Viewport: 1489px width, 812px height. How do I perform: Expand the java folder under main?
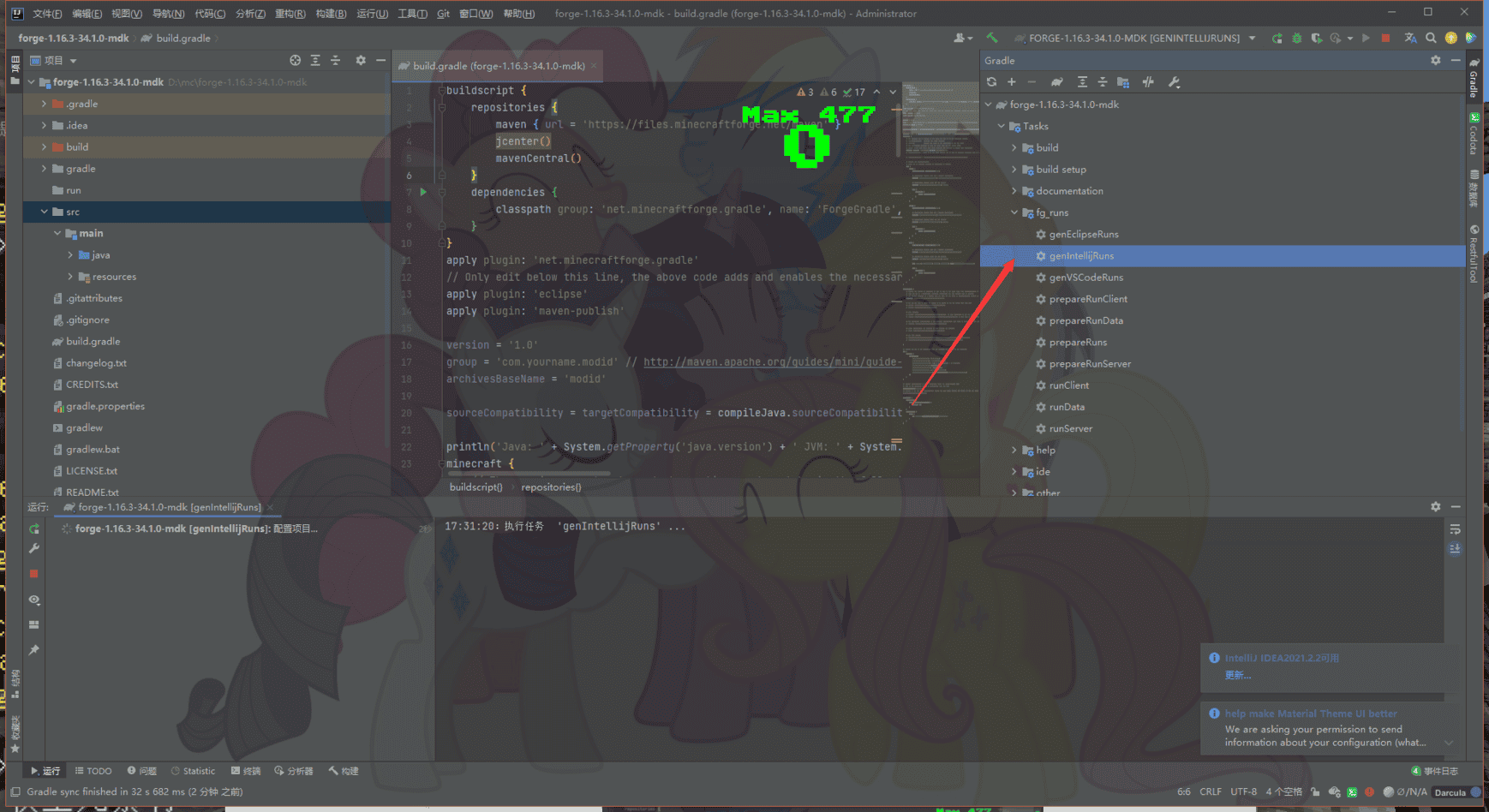tap(70, 255)
